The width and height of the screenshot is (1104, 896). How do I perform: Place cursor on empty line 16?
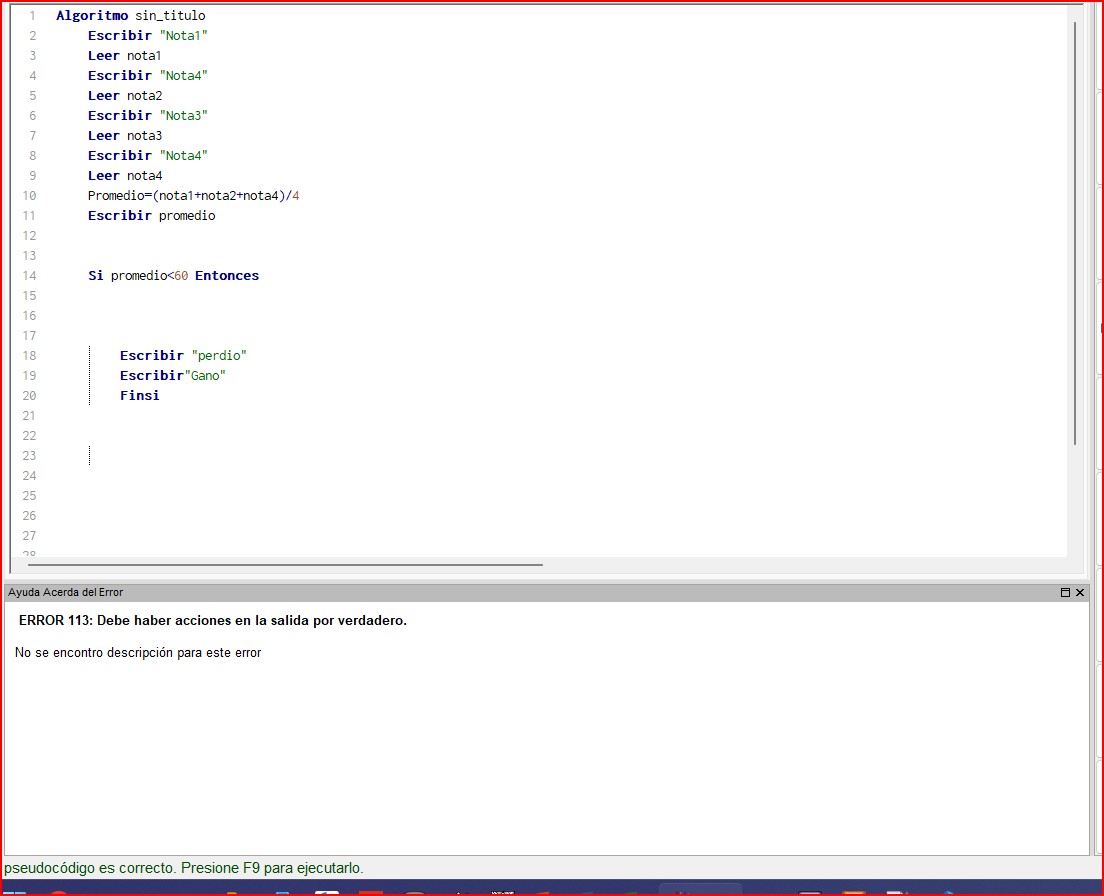pyautogui.click(x=300, y=316)
